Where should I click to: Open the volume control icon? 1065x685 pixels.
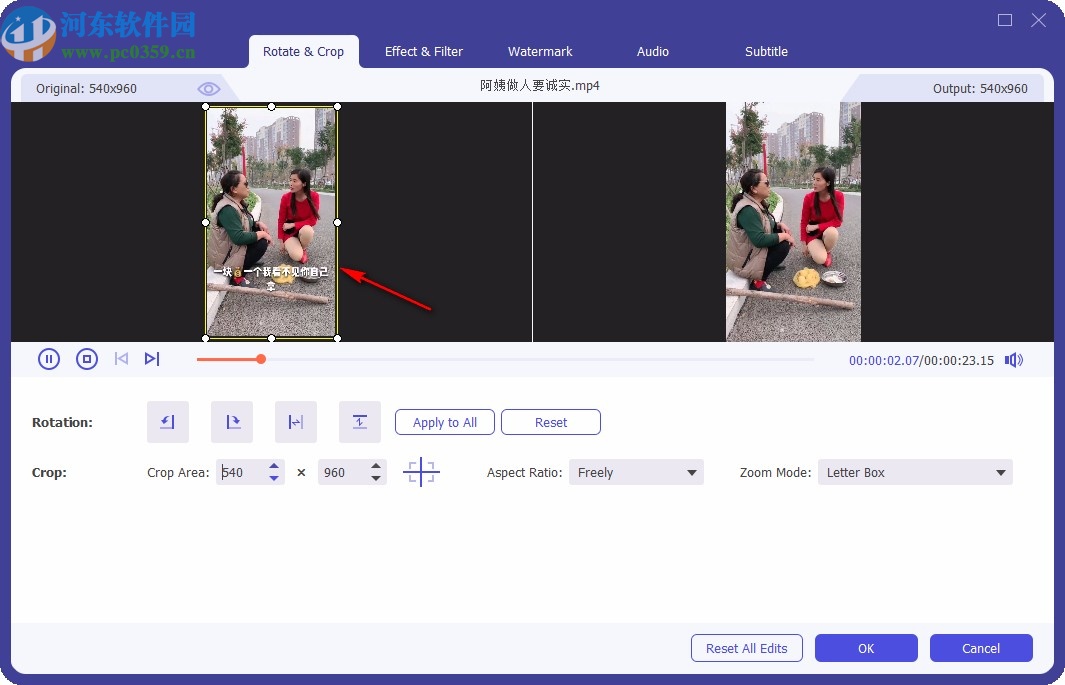pos(1014,360)
